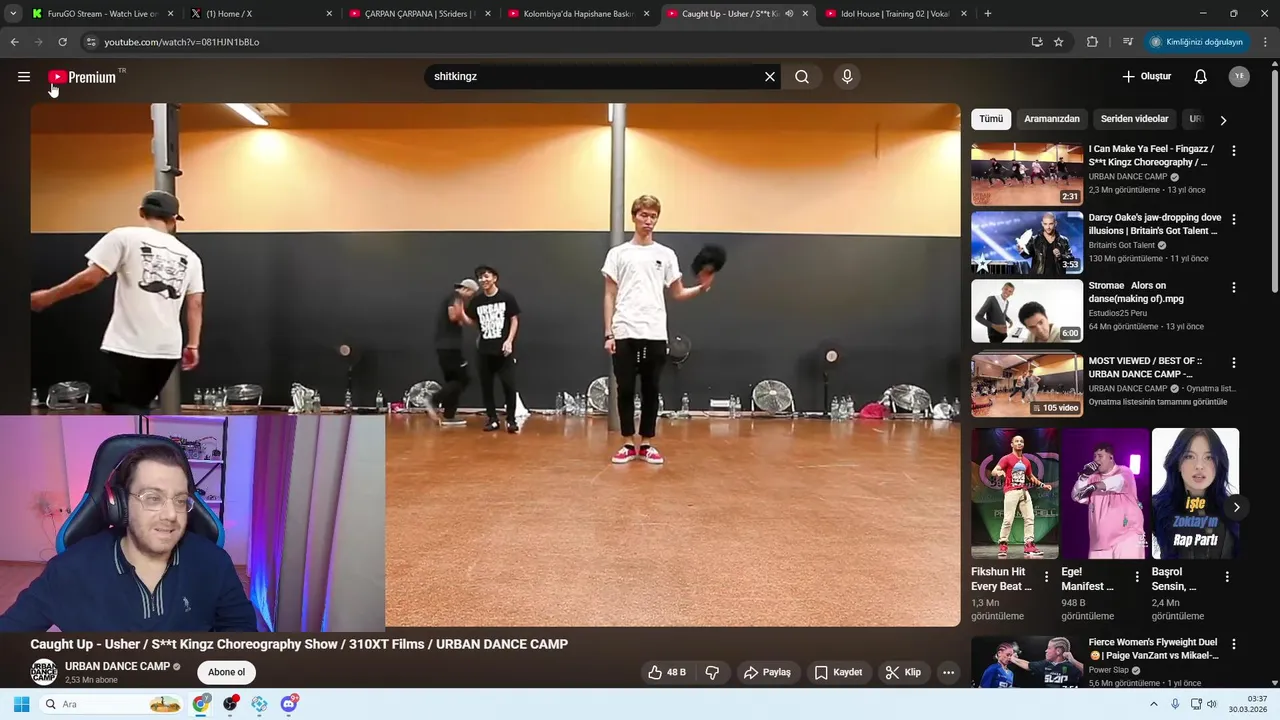Dislike the video with thumbs down
This screenshot has height=720, width=1280.
pos(713,673)
